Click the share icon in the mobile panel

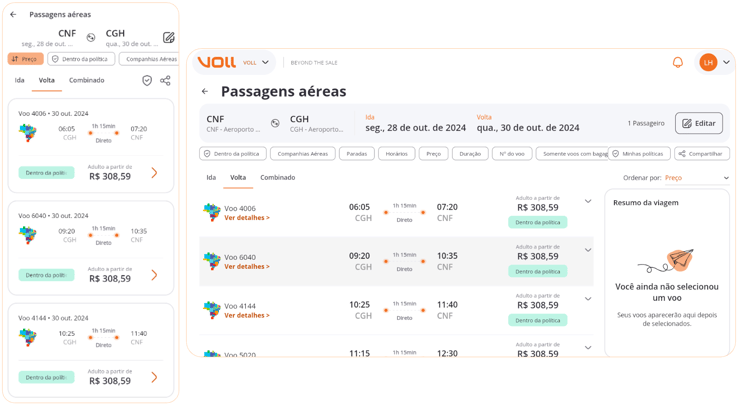[165, 80]
